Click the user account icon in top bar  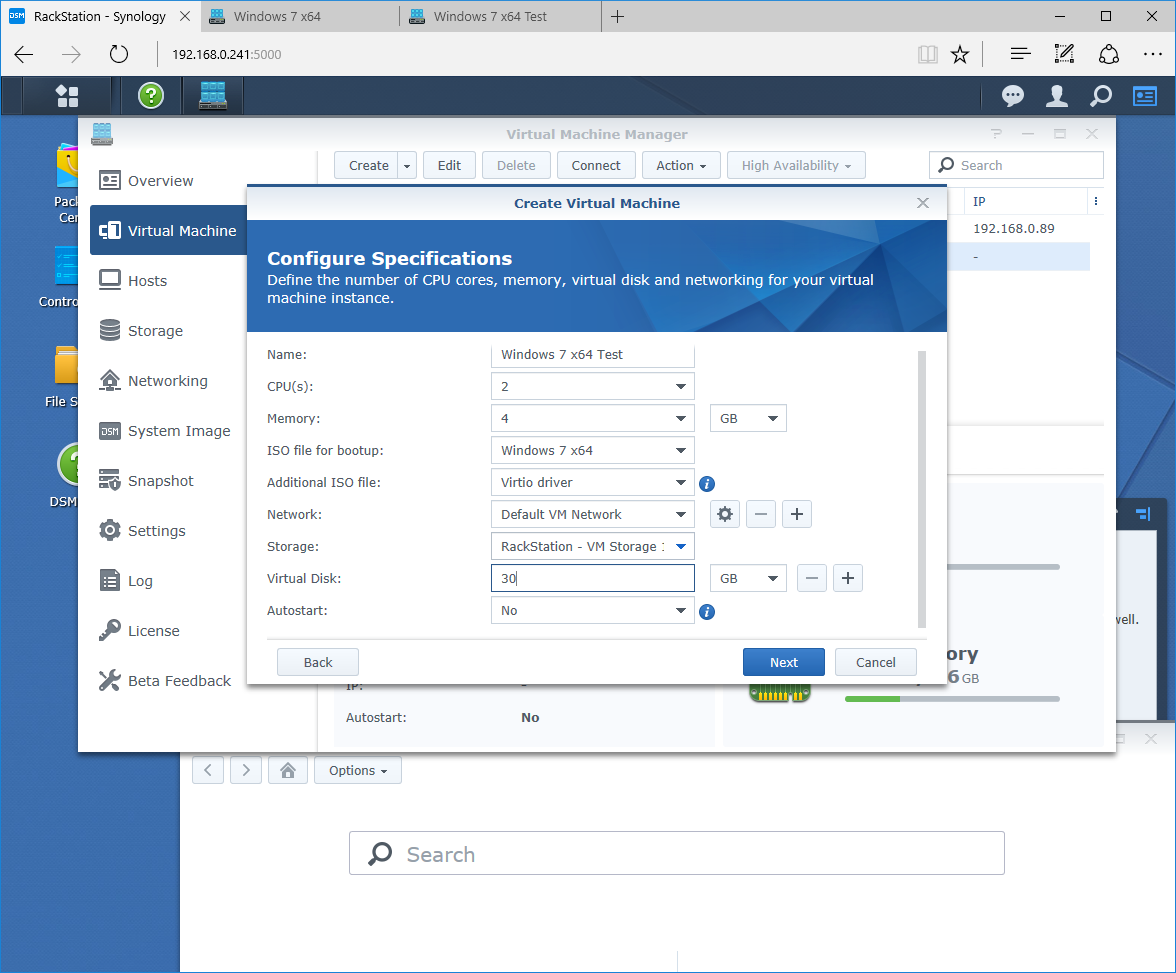[1057, 96]
